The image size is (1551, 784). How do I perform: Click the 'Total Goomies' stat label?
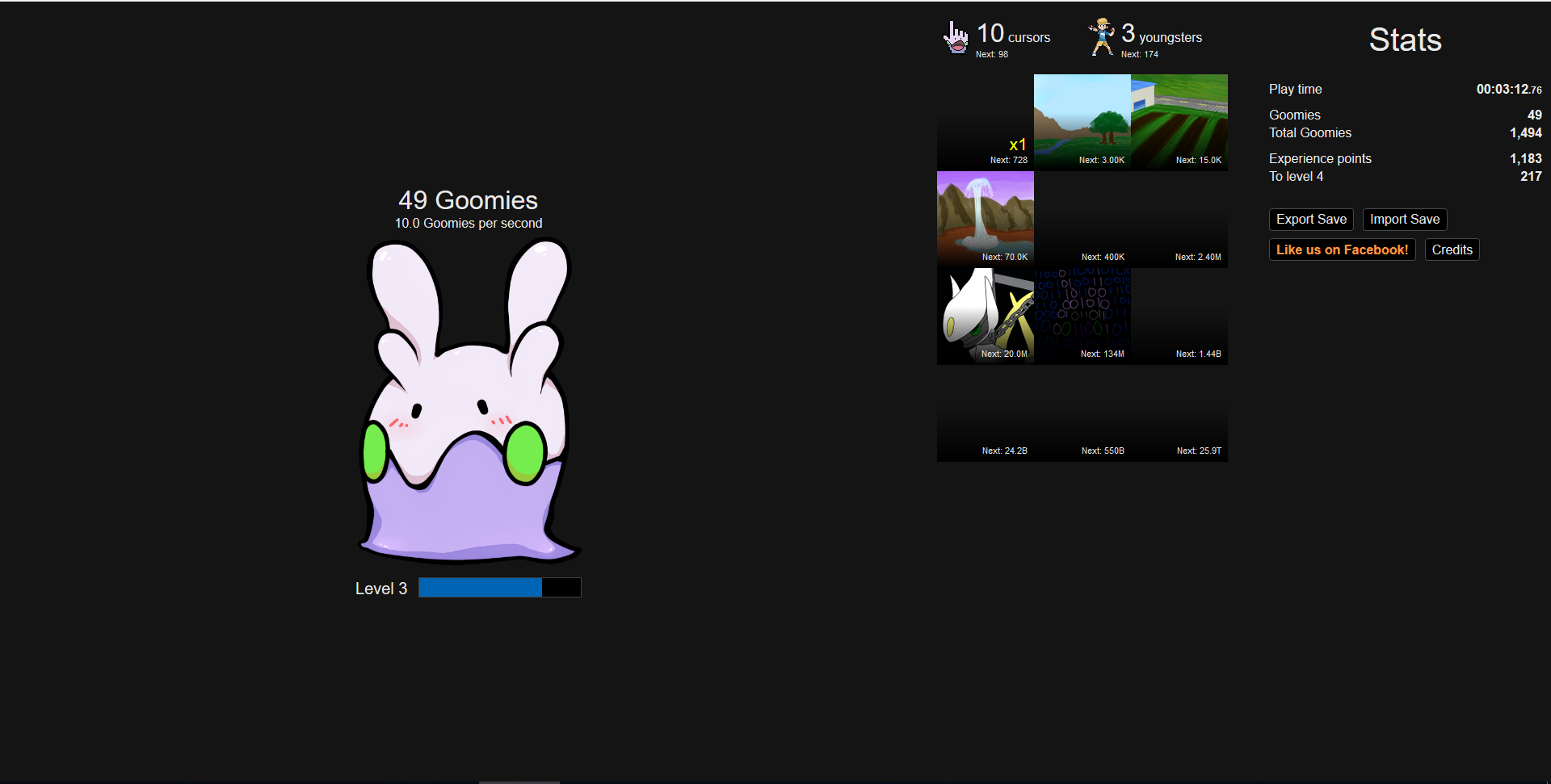[x=1309, y=133]
